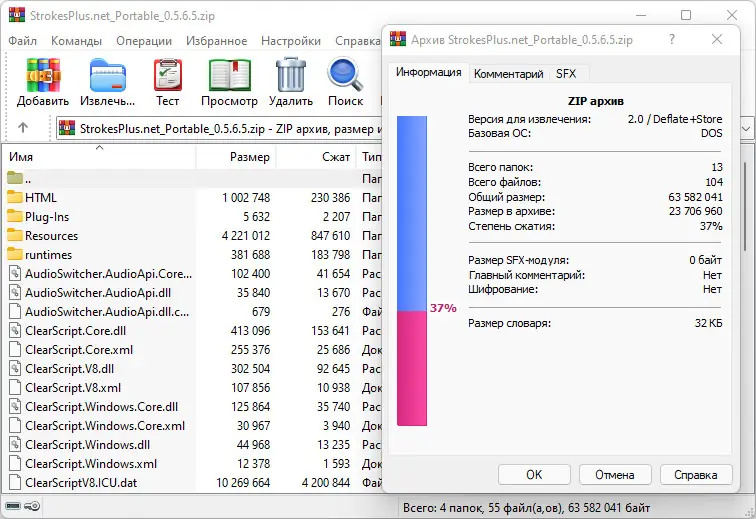756x519 pixels.
Task: Switch to the Комментарий tab
Action: pyautogui.click(x=508, y=74)
